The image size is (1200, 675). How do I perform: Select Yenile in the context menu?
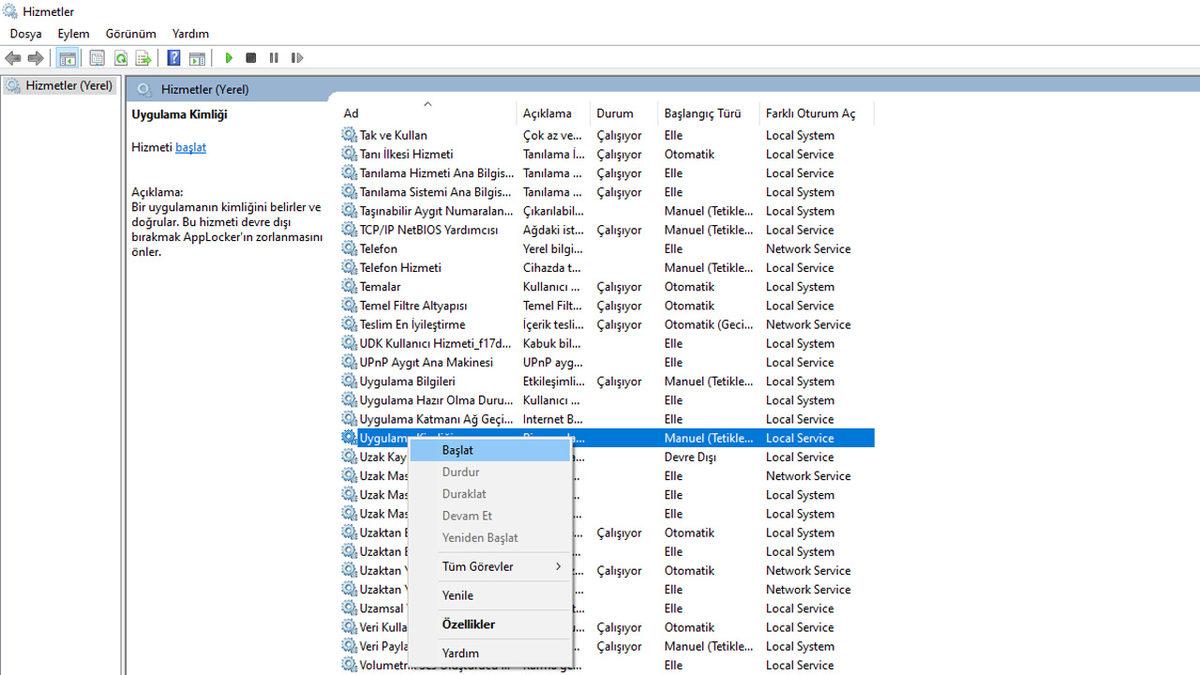456,595
